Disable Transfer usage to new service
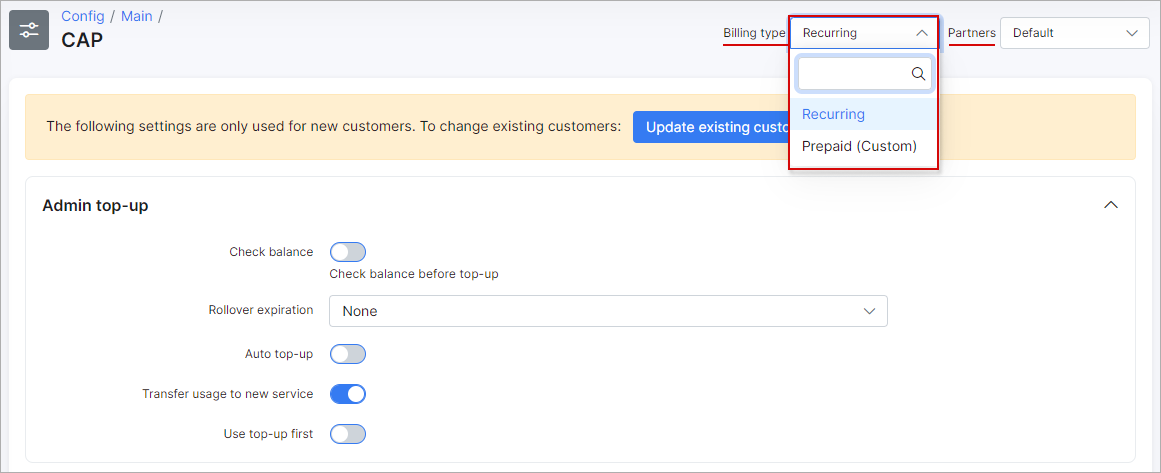 pyautogui.click(x=348, y=394)
